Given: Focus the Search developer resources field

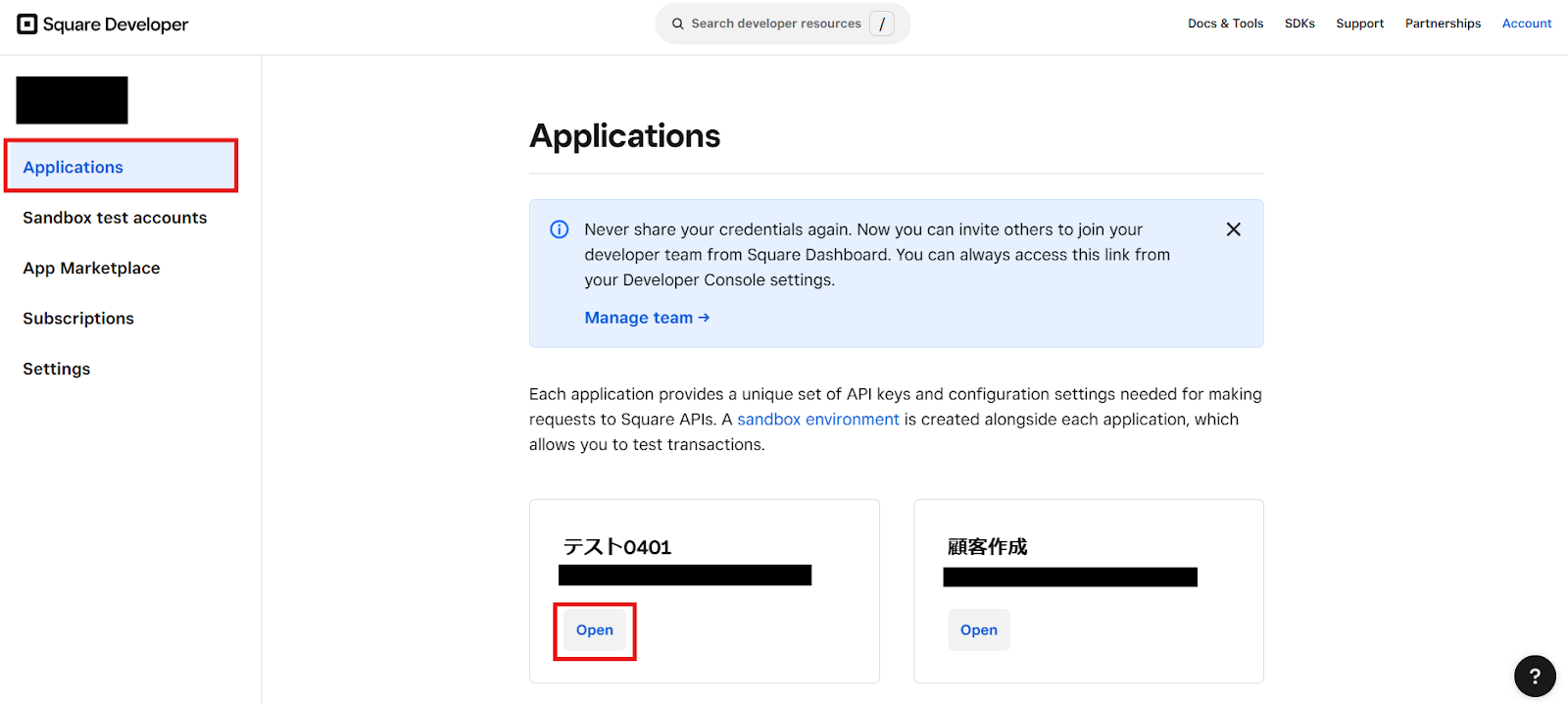Looking at the screenshot, I should [782, 24].
